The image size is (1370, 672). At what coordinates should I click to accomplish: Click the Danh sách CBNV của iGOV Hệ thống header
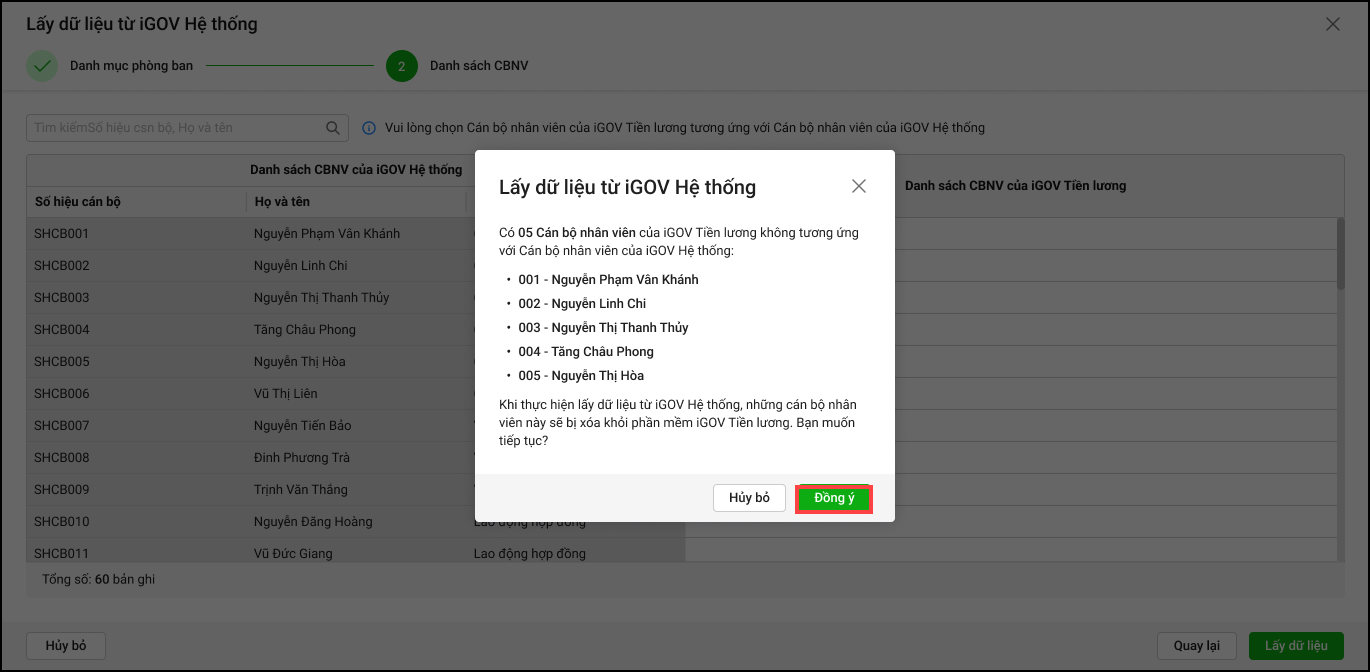point(356,170)
